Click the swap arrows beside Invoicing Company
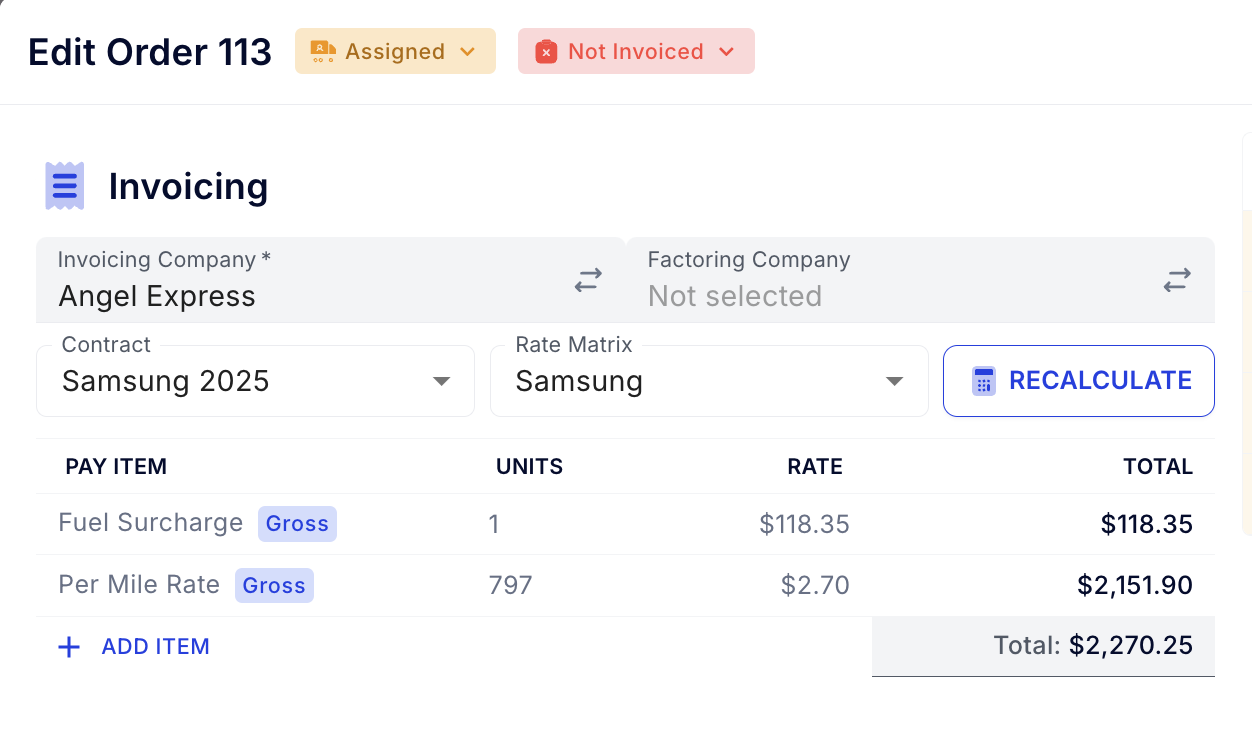 588,280
